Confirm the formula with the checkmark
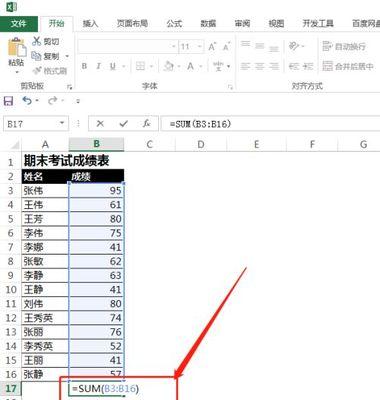Viewport: 380px width, 400px height. tap(123, 124)
